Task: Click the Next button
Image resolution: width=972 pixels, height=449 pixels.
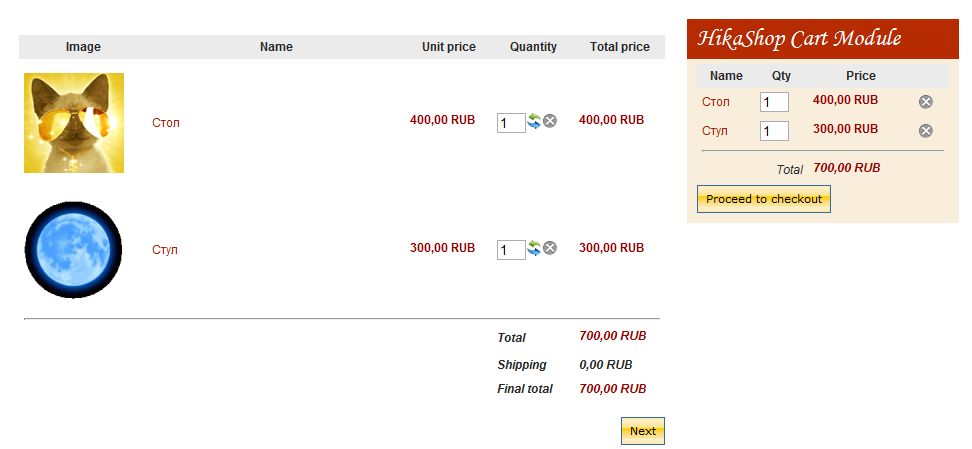Action: 643,431
